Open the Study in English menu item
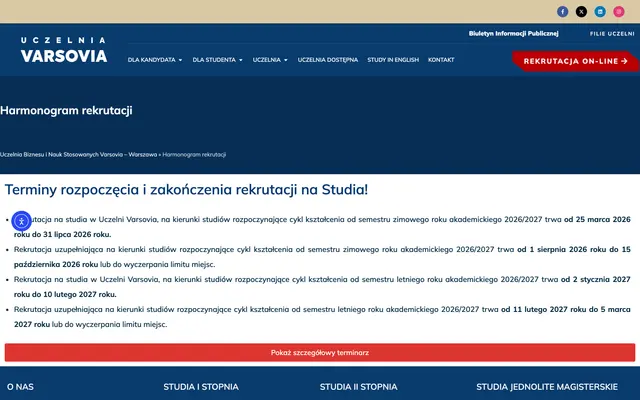The width and height of the screenshot is (640, 400). [x=393, y=60]
